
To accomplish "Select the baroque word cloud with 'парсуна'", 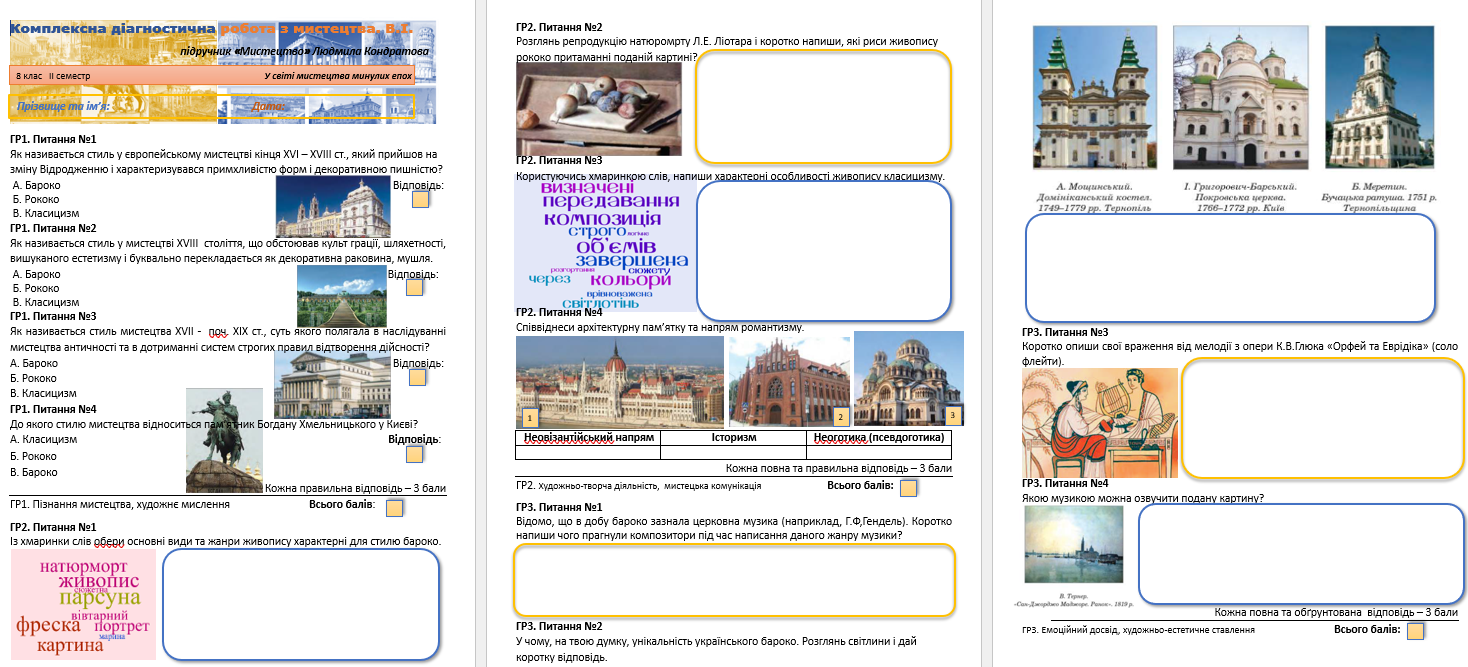I will [83, 604].
